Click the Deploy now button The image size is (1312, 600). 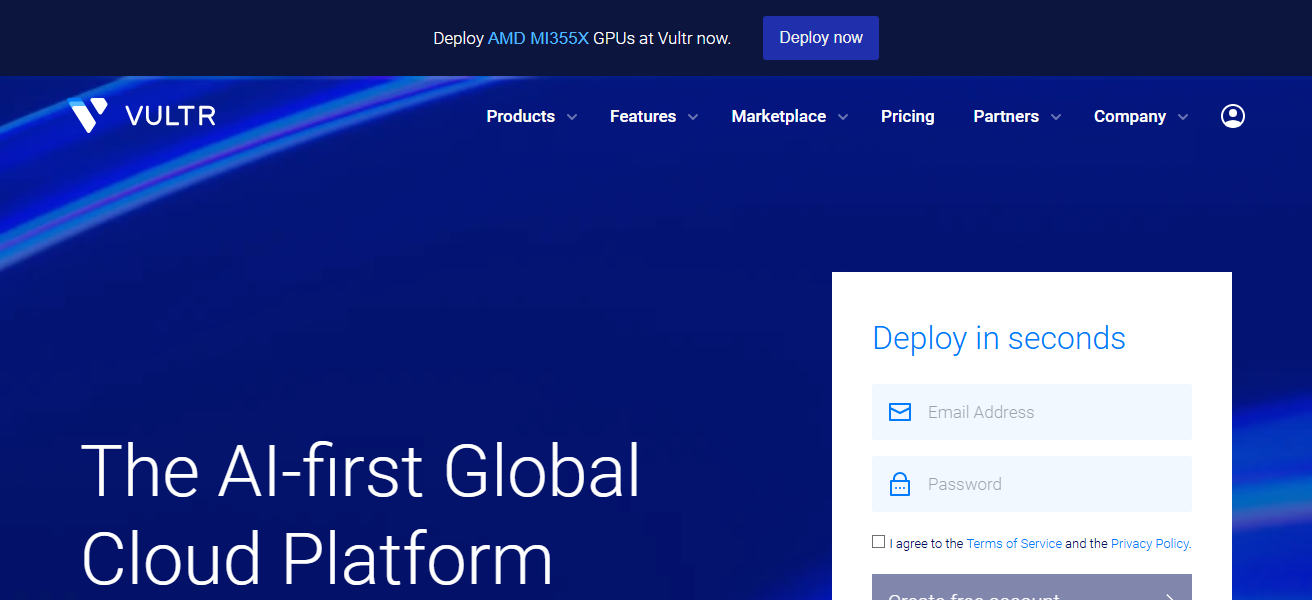point(821,38)
